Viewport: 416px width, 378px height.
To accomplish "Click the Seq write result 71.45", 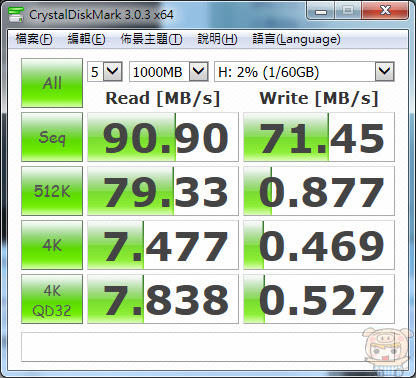I will [x=319, y=137].
